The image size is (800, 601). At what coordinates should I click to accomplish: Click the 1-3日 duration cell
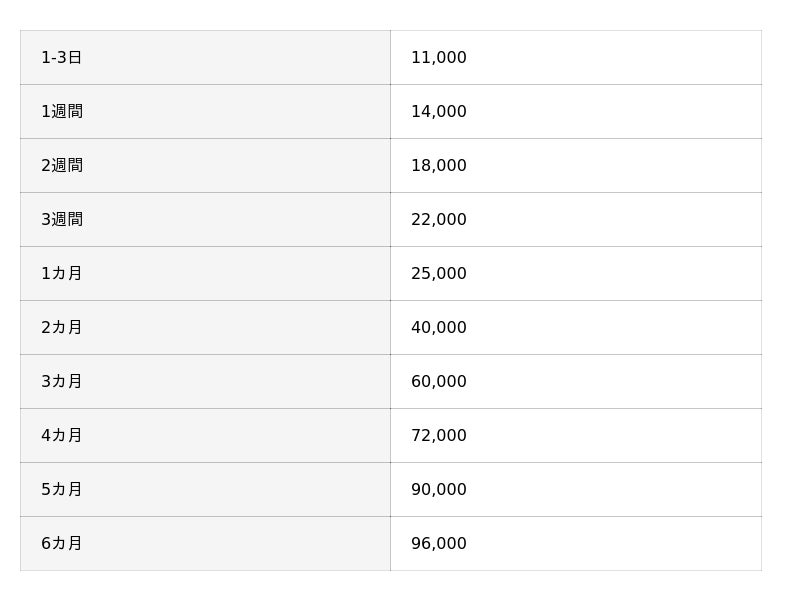pos(62,58)
